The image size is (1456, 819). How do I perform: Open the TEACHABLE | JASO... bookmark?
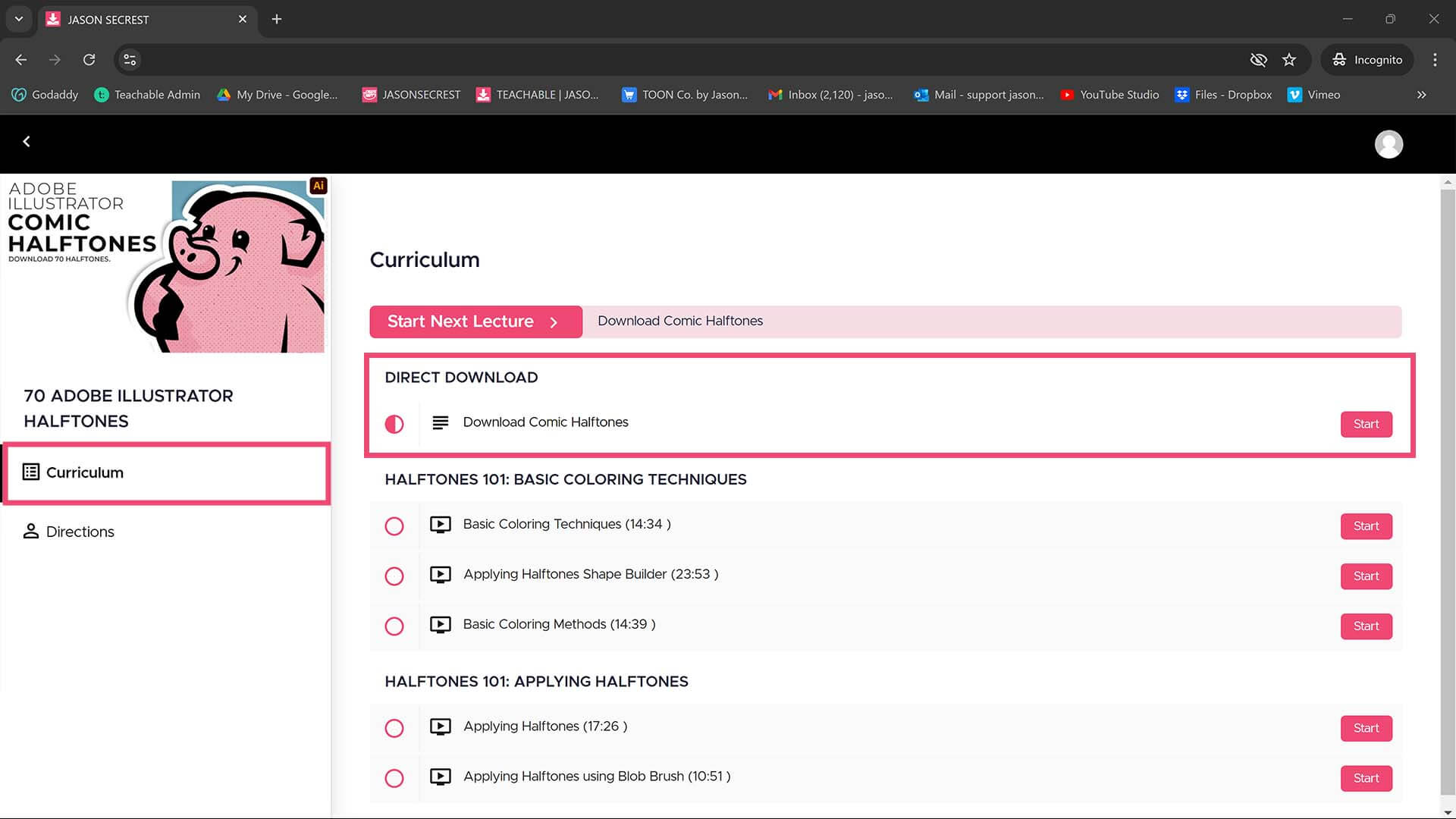pyautogui.click(x=538, y=95)
